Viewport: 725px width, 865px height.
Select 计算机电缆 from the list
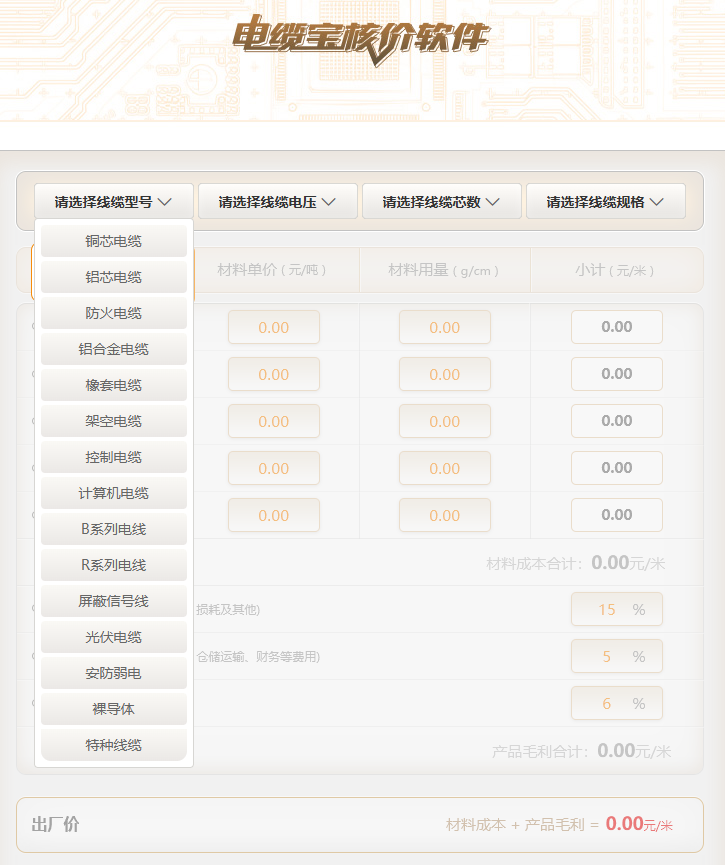[x=114, y=493]
